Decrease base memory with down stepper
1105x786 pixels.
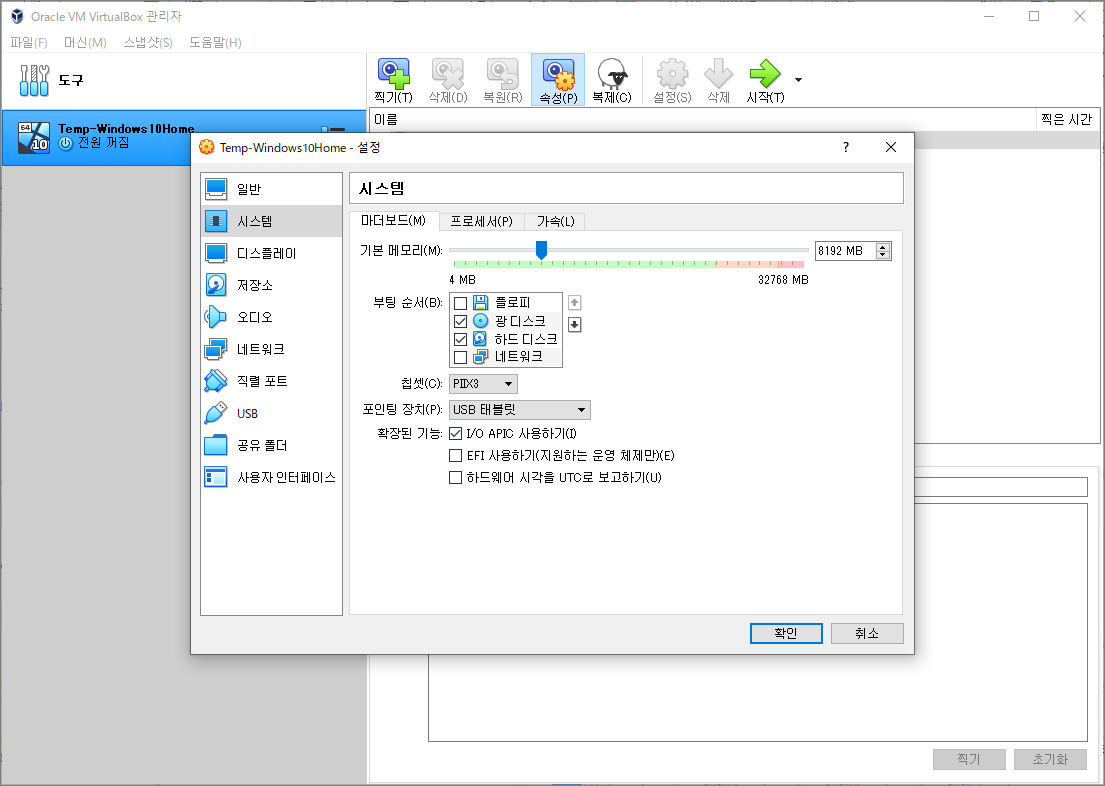(883, 254)
